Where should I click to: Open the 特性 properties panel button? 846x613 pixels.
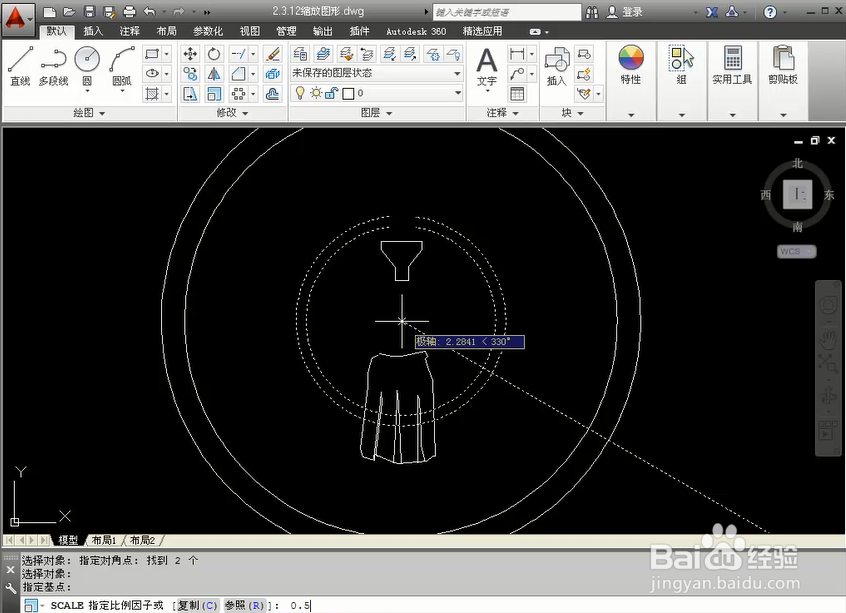[631, 66]
